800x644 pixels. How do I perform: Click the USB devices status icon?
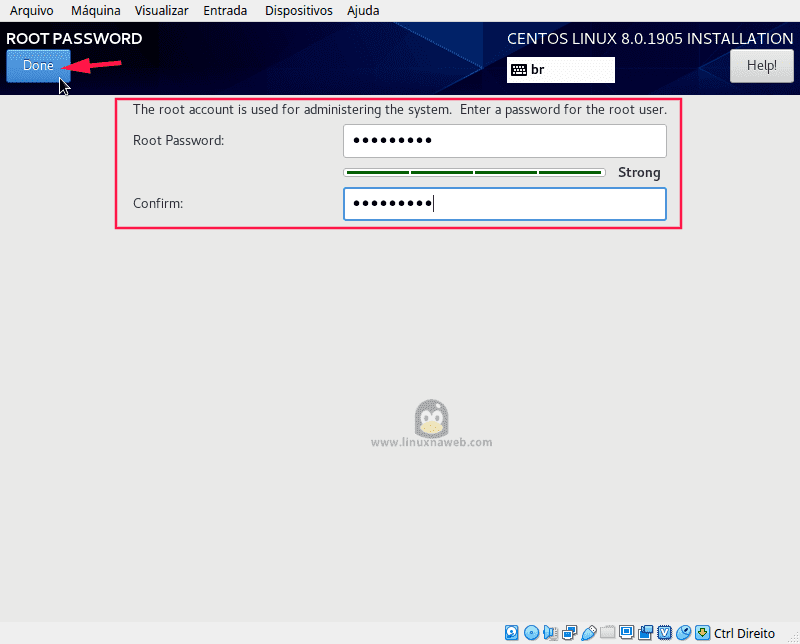588,633
